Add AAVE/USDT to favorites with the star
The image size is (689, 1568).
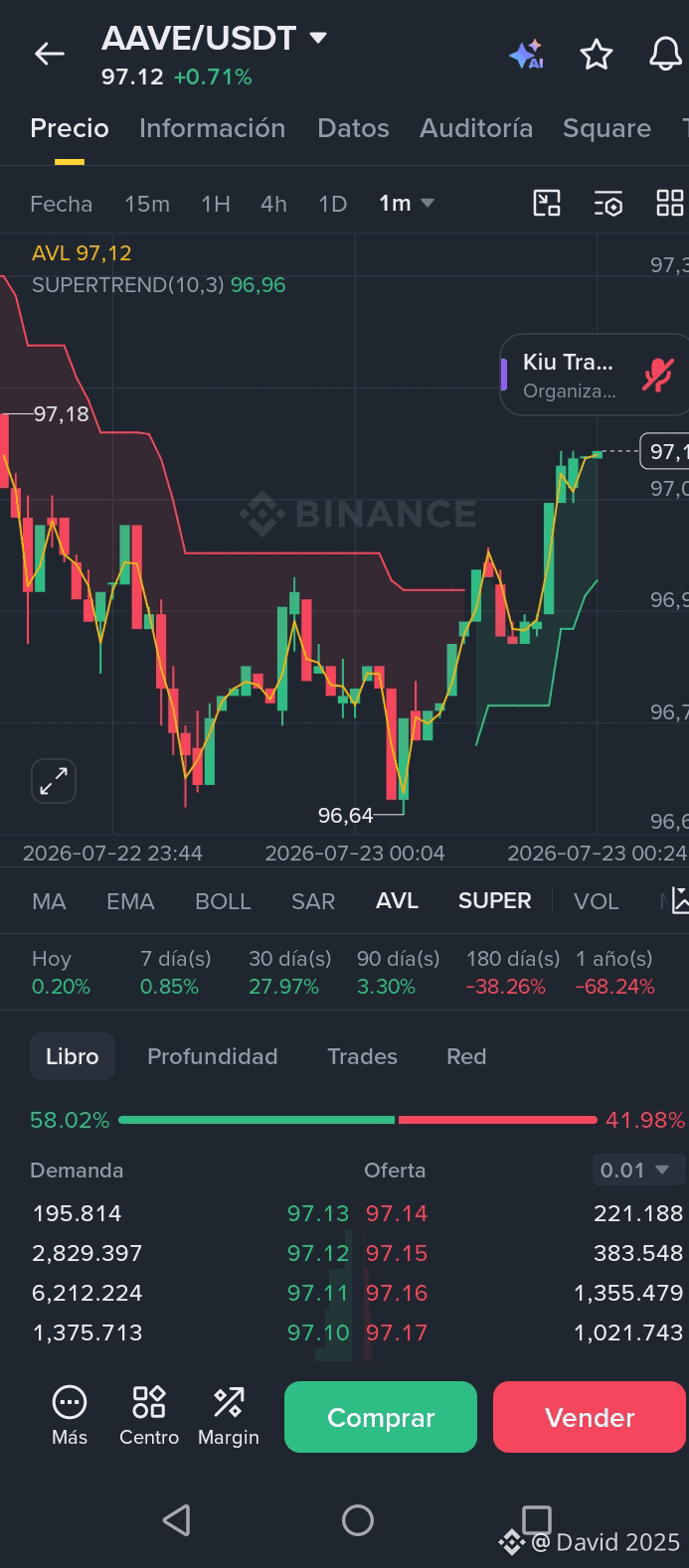point(596,55)
